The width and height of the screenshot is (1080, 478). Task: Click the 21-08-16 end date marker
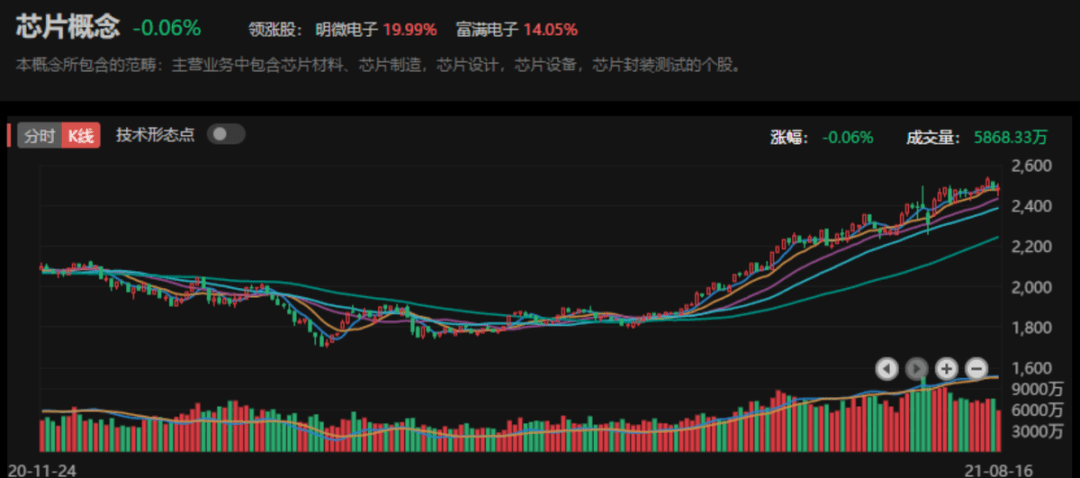coord(996,469)
